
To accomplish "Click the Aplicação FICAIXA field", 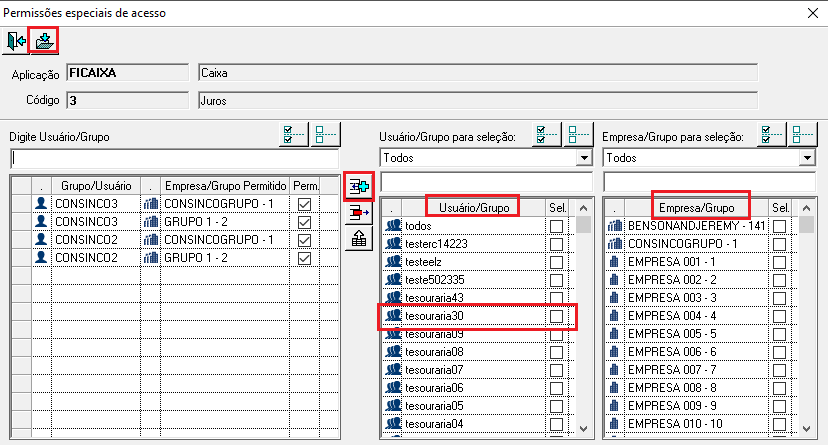I will (x=127, y=73).
